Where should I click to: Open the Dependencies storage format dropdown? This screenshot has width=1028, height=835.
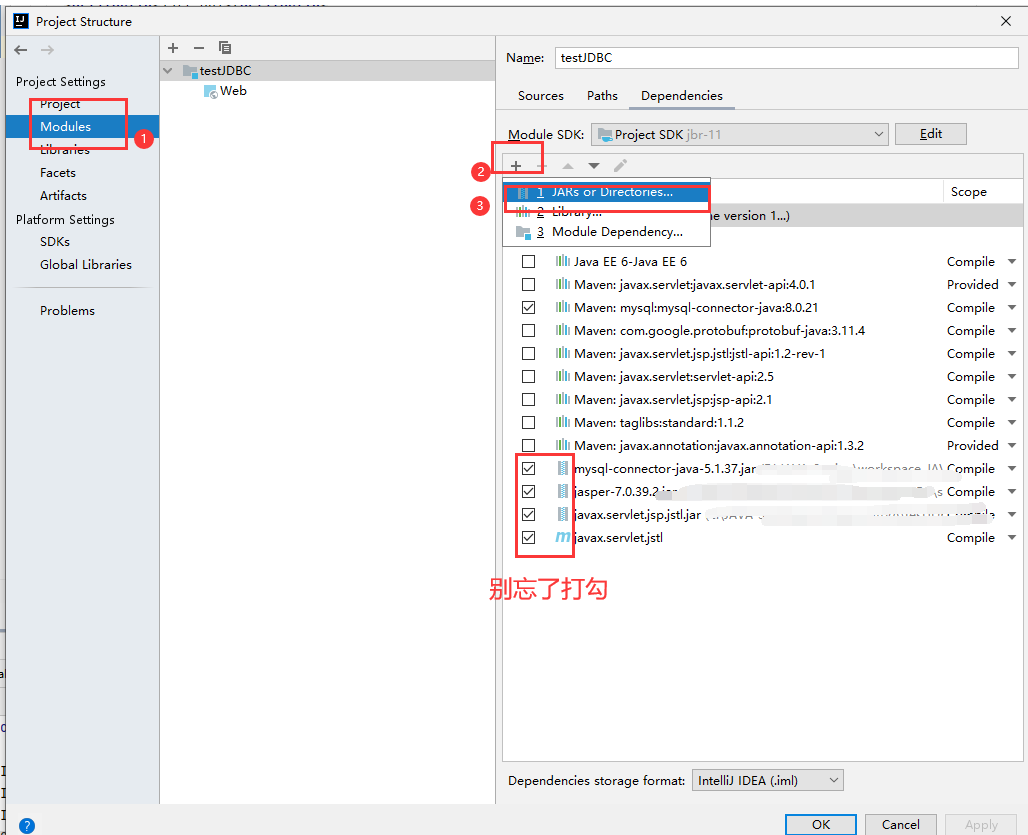pos(768,781)
